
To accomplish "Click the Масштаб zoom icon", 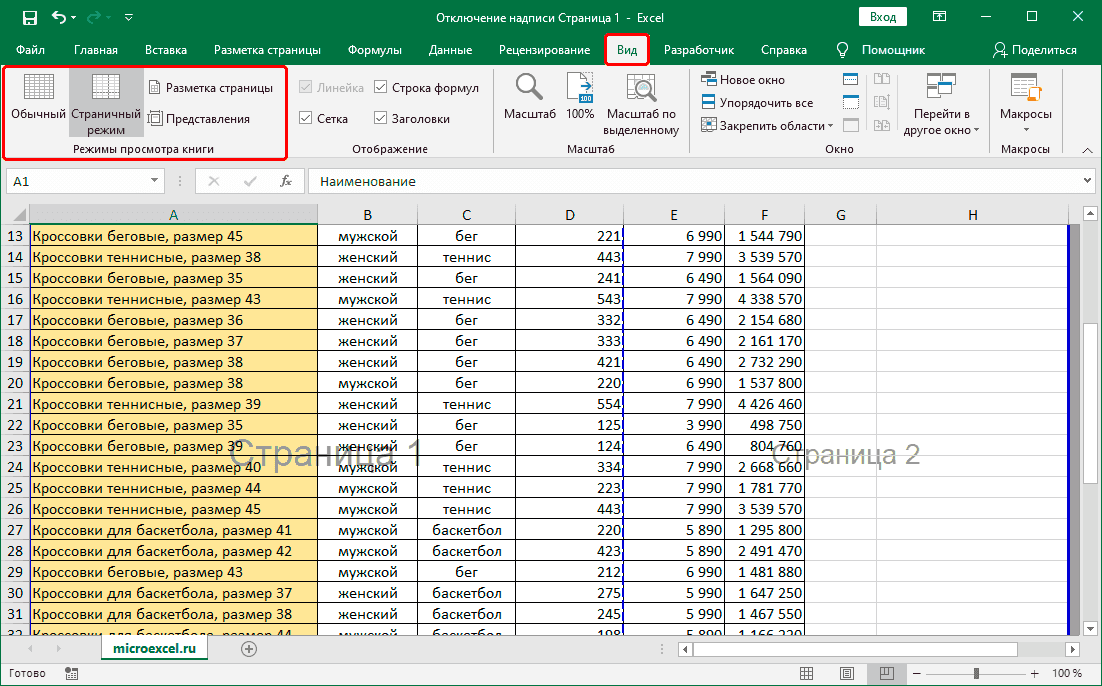I will click(x=529, y=101).
